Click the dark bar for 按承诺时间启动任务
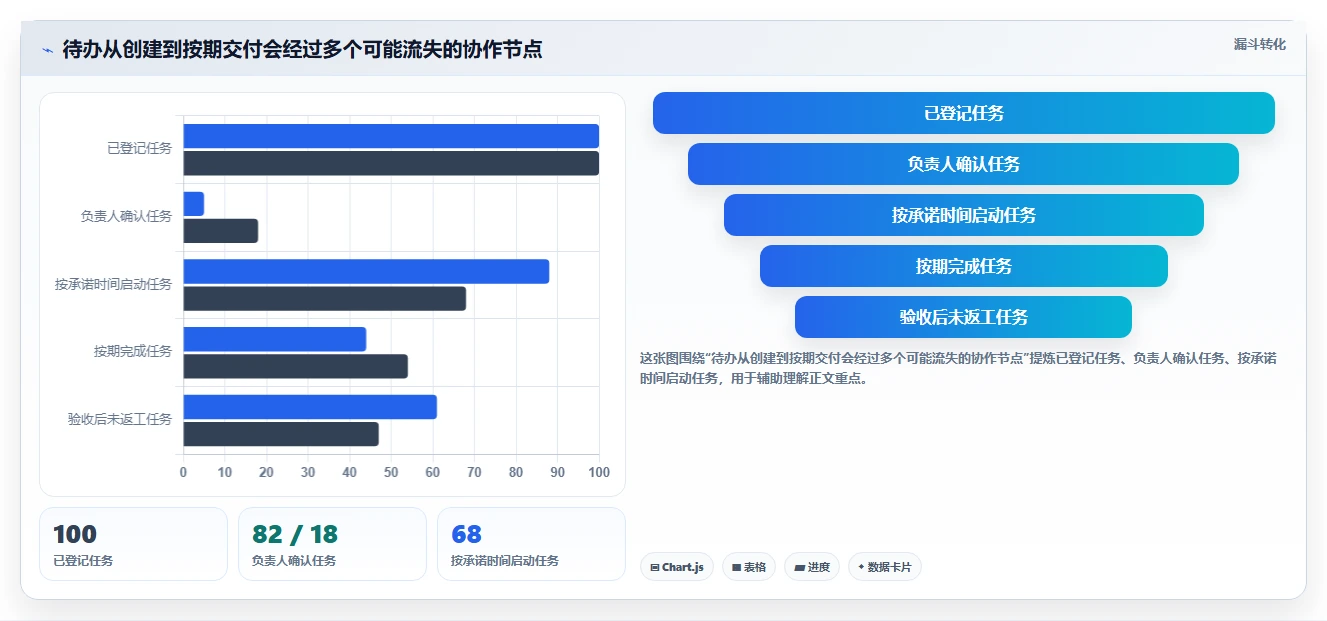 (x=325, y=298)
